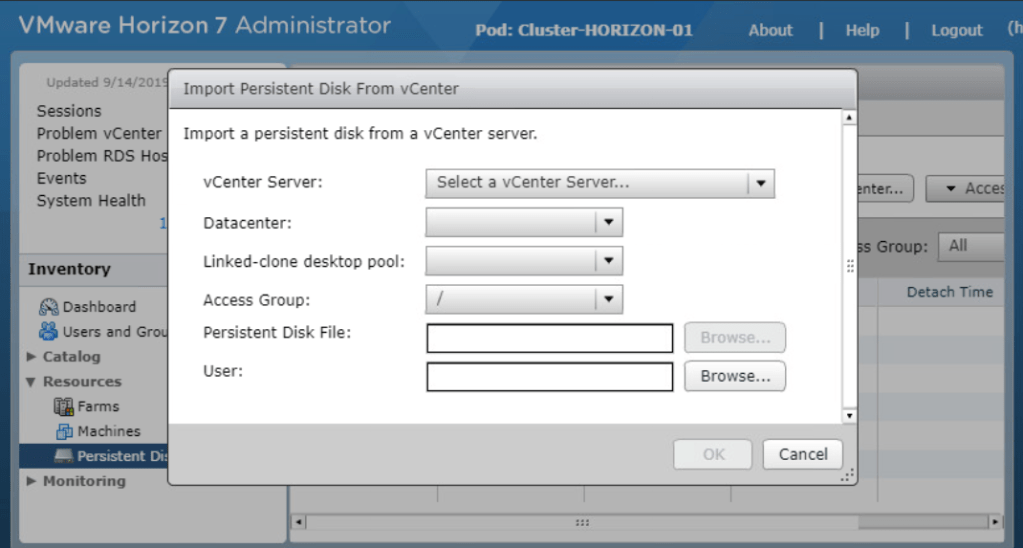Click dialog scrollbar down arrow
Viewport: 1023px width, 548px height.
point(849,415)
